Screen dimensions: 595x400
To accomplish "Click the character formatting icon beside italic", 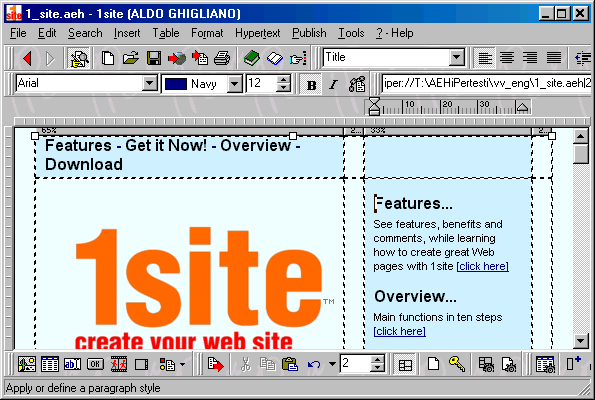I will coord(357,84).
